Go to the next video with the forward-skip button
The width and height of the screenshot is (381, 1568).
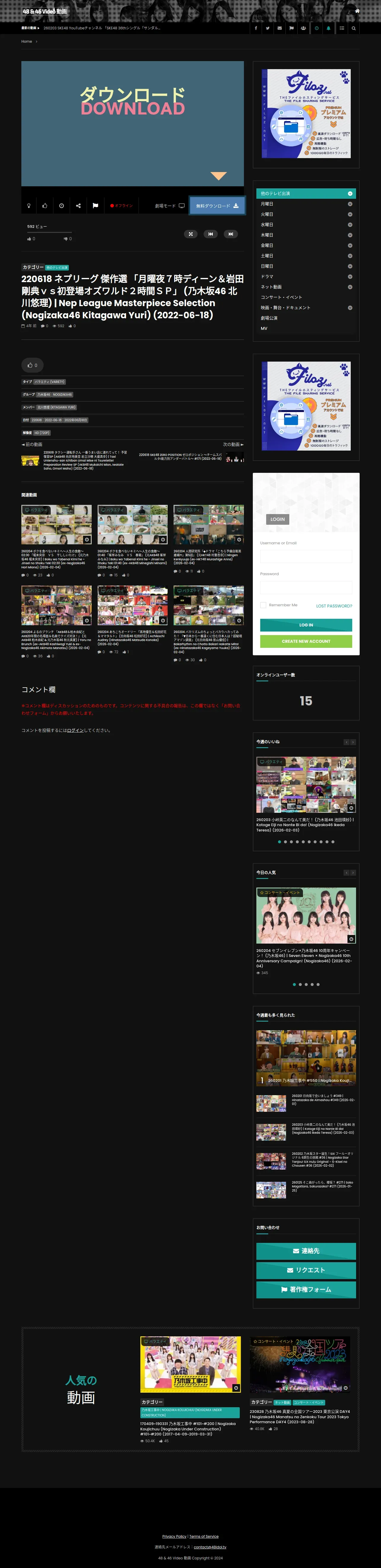231,234
